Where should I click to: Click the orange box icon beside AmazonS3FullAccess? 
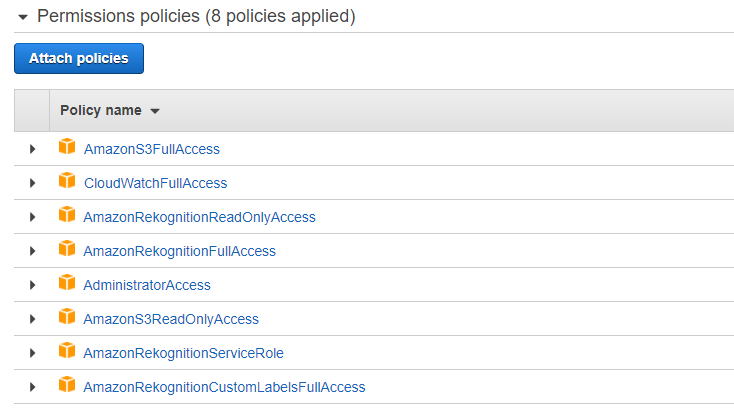[67, 146]
